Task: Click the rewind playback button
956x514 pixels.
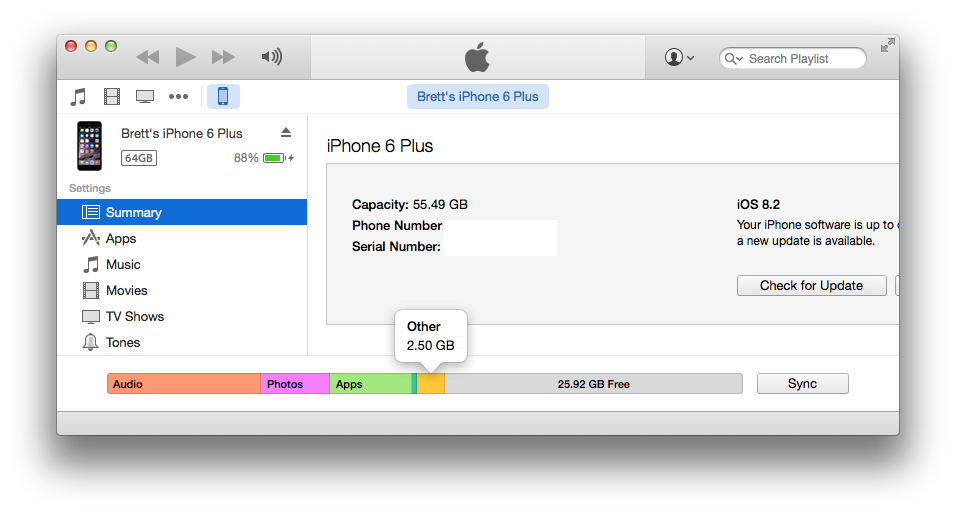Action: pos(148,57)
